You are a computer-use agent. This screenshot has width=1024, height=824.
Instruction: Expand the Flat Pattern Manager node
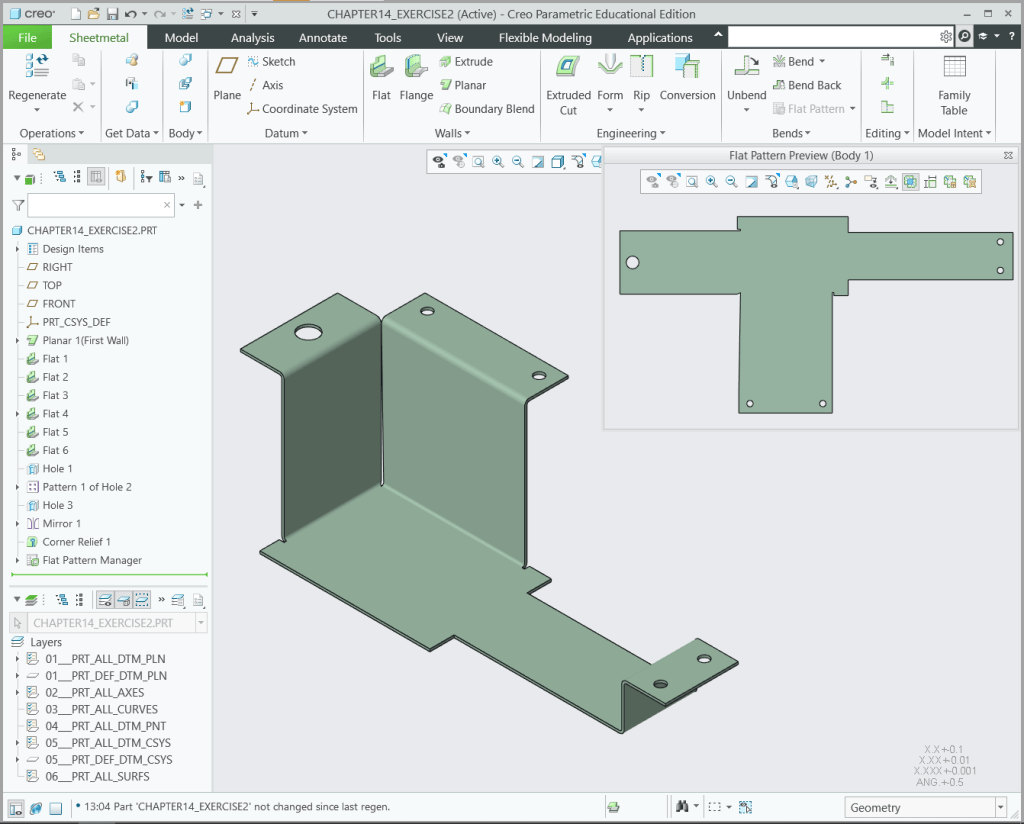click(x=18, y=560)
